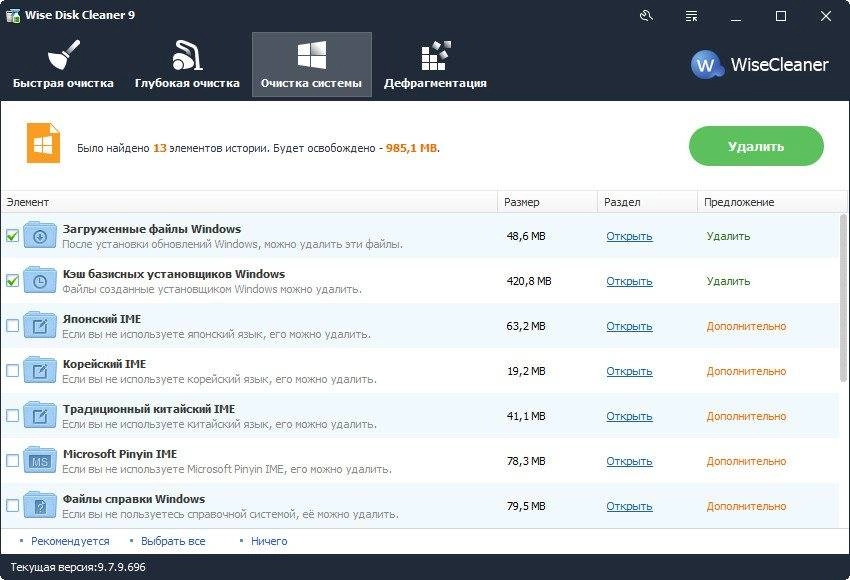The width and height of the screenshot is (850, 580).
Task: Click the Текущая версия:9.7.9.696 status text
Action: click(78, 567)
